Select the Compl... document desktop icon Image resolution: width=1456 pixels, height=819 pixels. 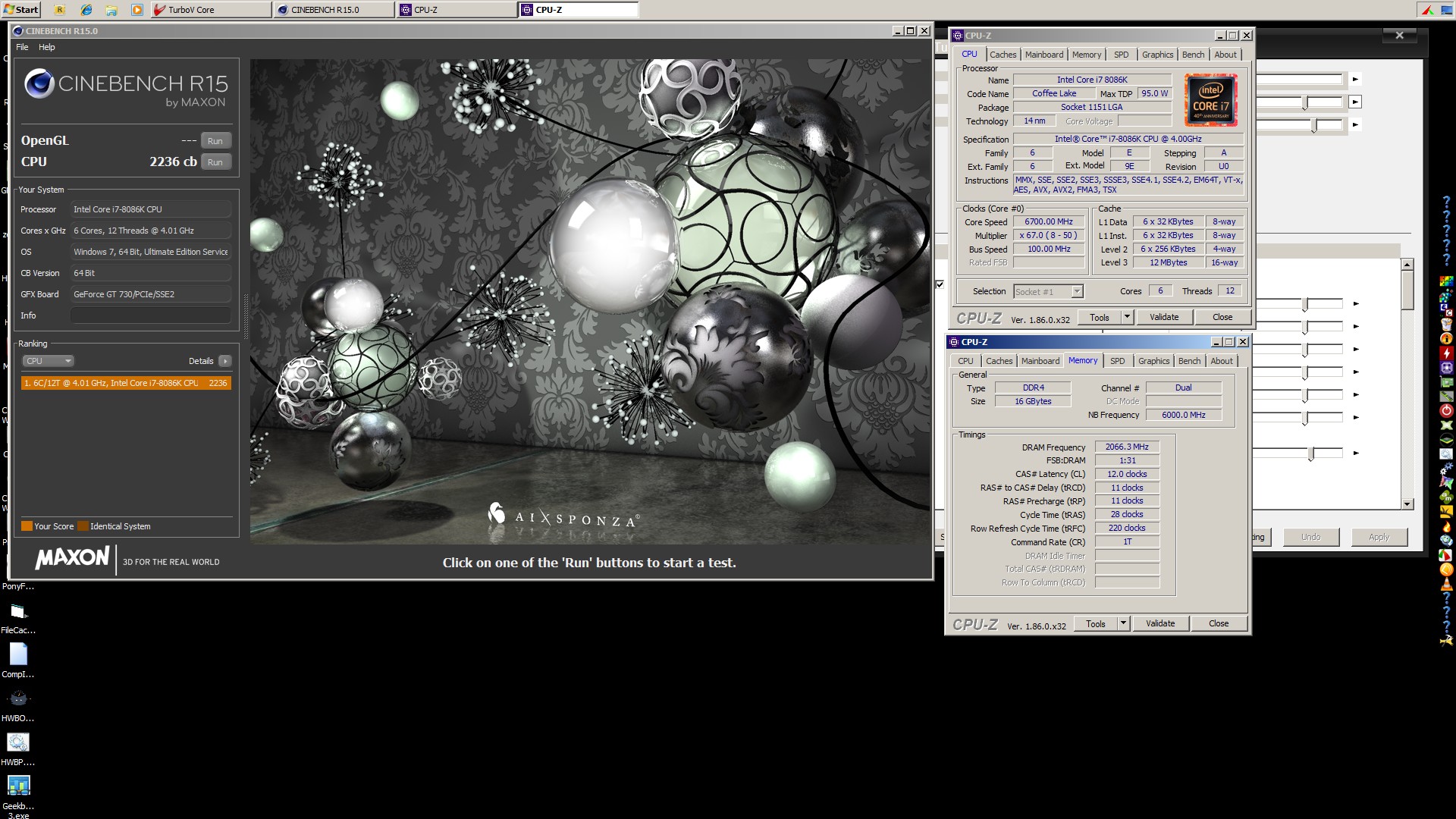[18, 661]
